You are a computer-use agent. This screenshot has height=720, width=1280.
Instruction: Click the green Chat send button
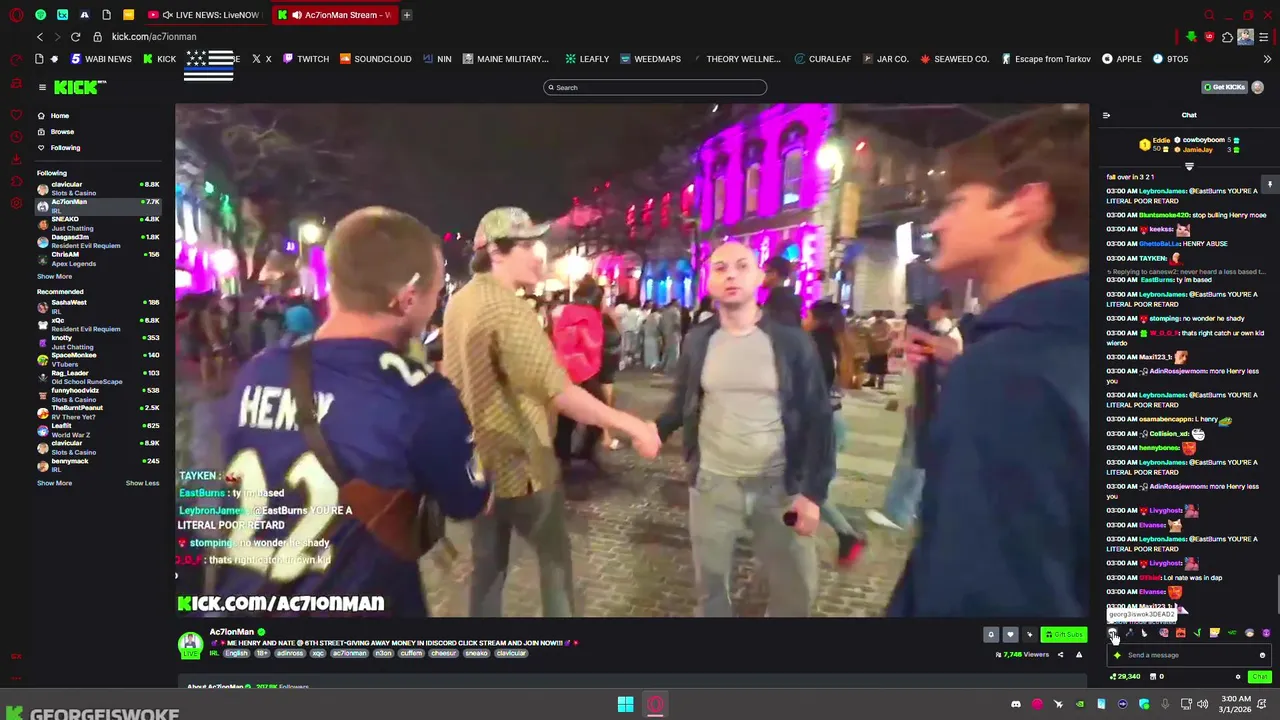coord(1259,677)
